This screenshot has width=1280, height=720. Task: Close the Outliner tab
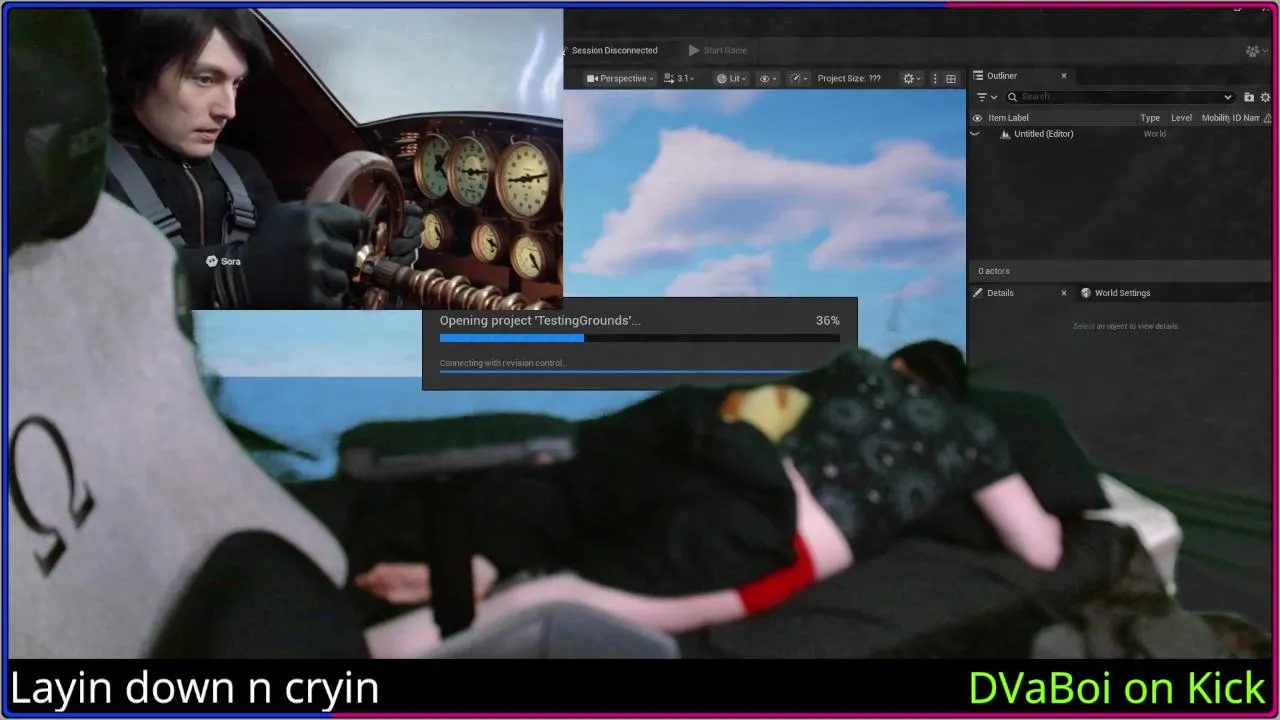pyautogui.click(x=1064, y=76)
